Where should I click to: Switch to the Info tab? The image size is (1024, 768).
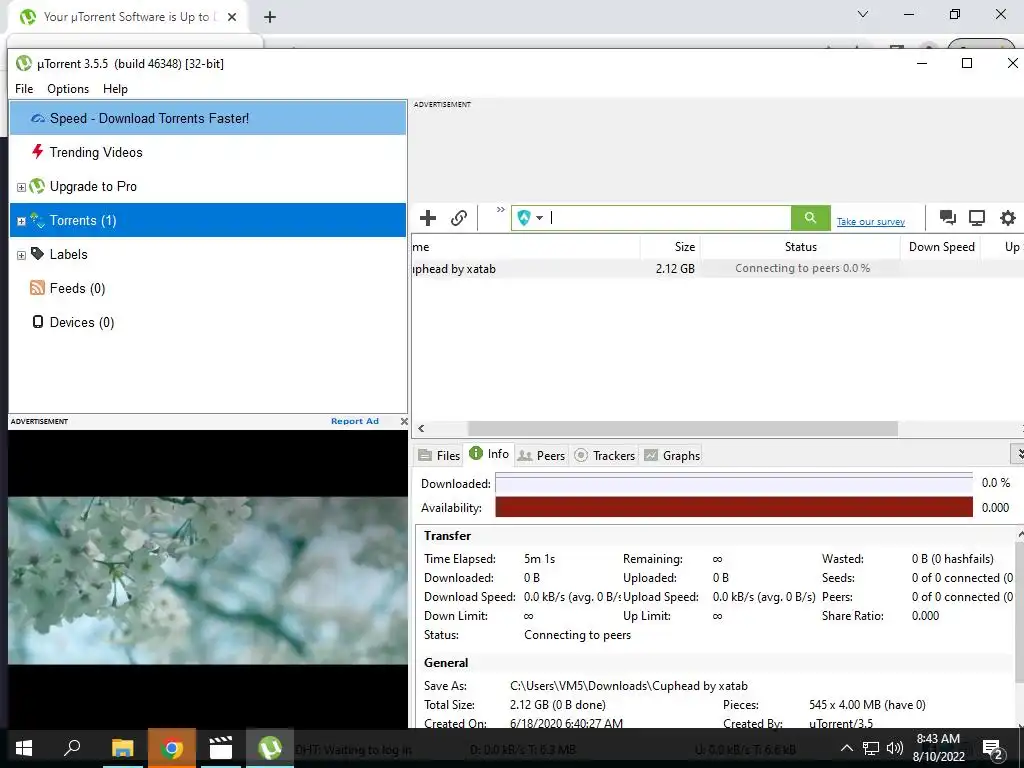(489, 454)
